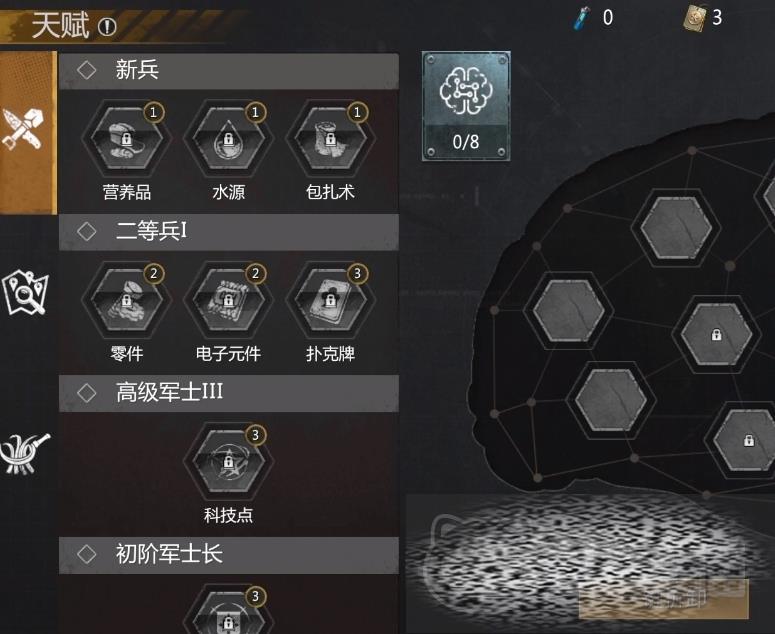Click the locked hexagon node in middle right
Screen dimensions: 775x634
click(x=716, y=335)
